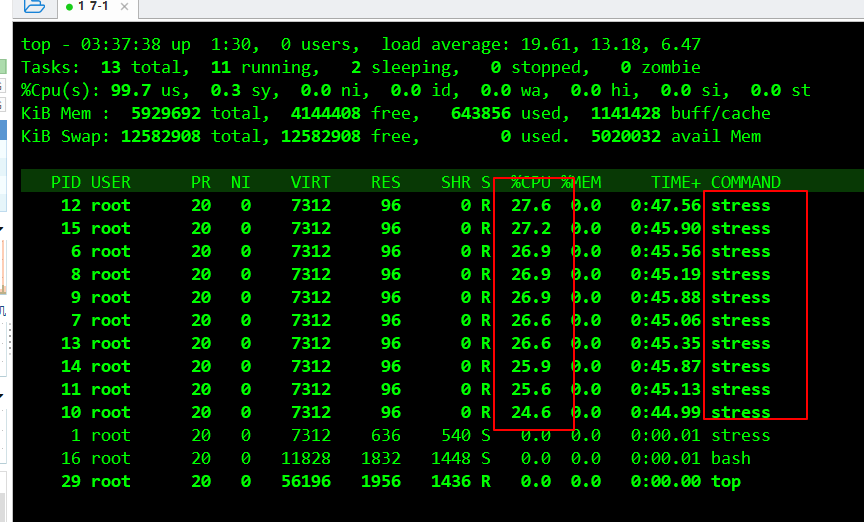The image size is (864, 522).
Task: Click the time 0:47.56
Action: pos(666,206)
